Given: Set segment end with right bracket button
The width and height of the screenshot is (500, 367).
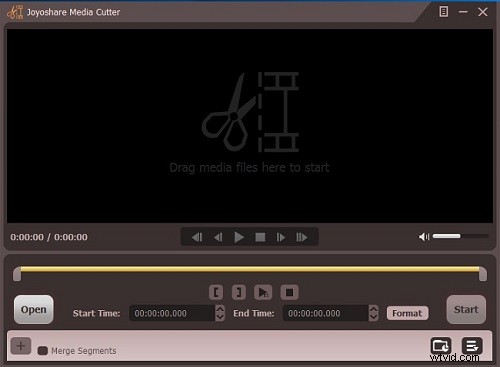Looking at the screenshot, I should coord(239,292).
